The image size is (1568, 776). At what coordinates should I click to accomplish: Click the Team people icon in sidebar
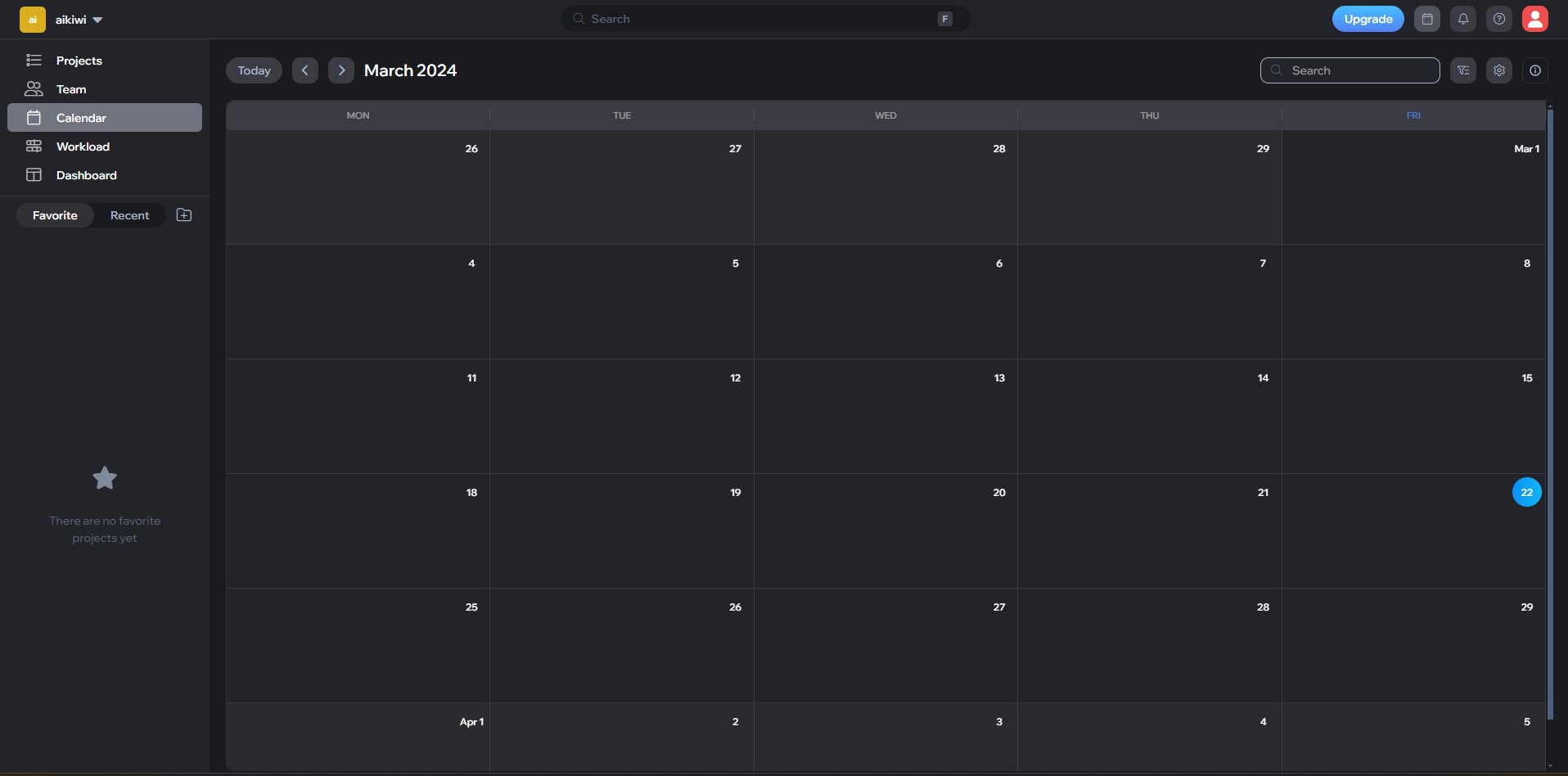click(34, 88)
